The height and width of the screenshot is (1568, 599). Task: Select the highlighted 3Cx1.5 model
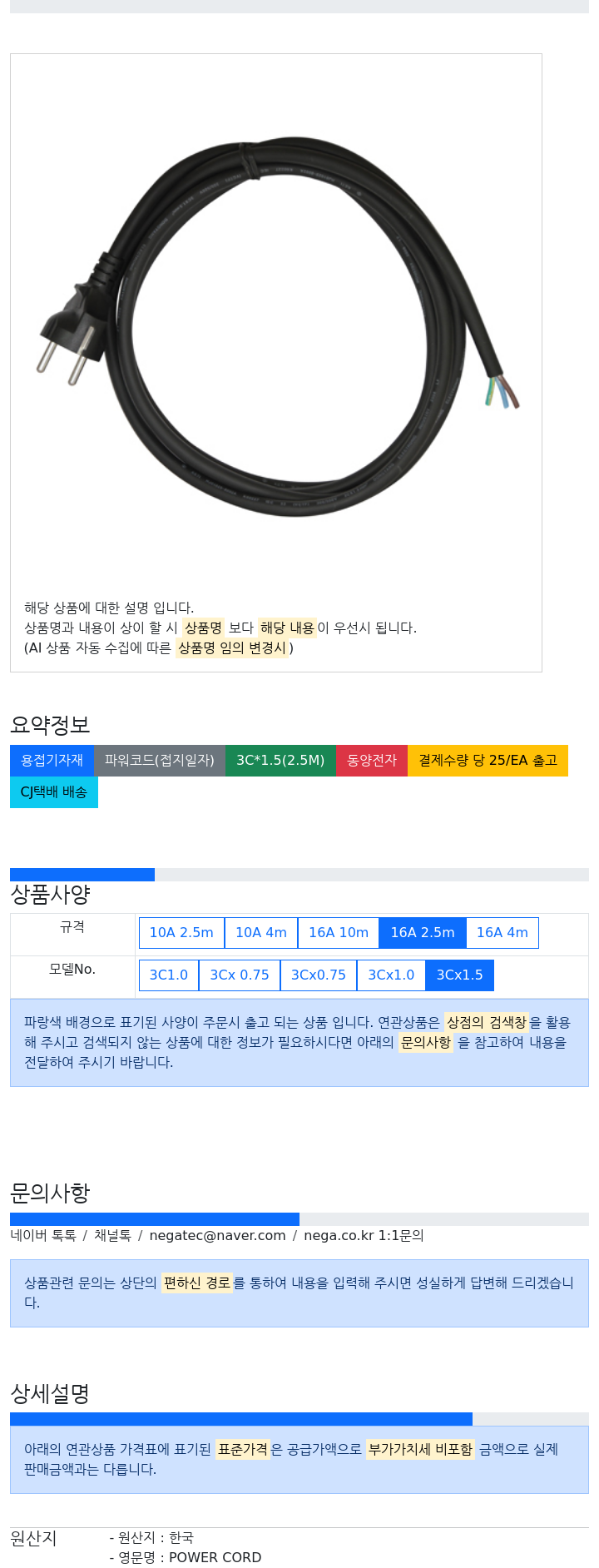coord(460,975)
